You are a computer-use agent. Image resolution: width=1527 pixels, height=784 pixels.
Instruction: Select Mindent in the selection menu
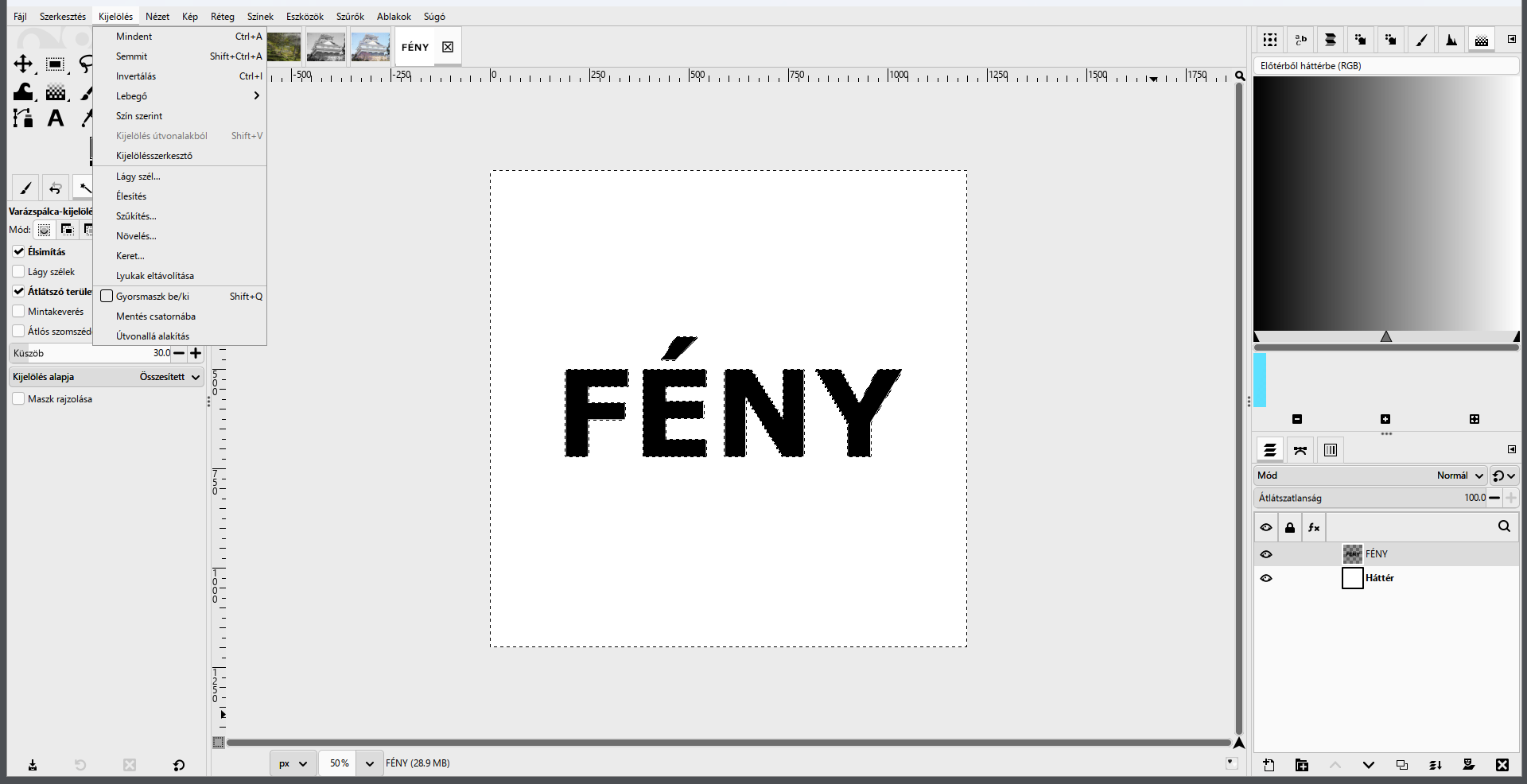pyautogui.click(x=180, y=37)
